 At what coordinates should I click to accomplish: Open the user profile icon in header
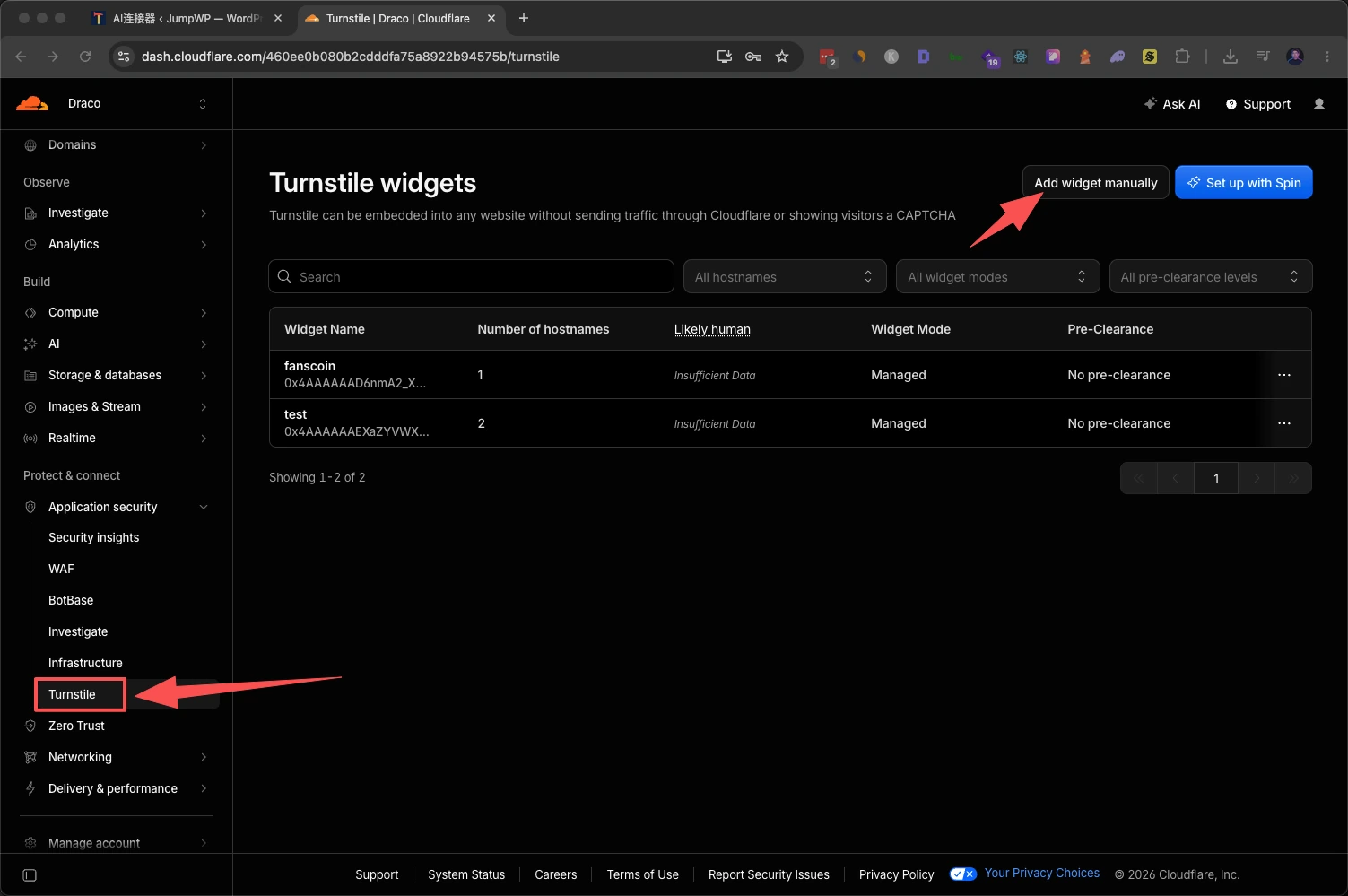[1319, 104]
